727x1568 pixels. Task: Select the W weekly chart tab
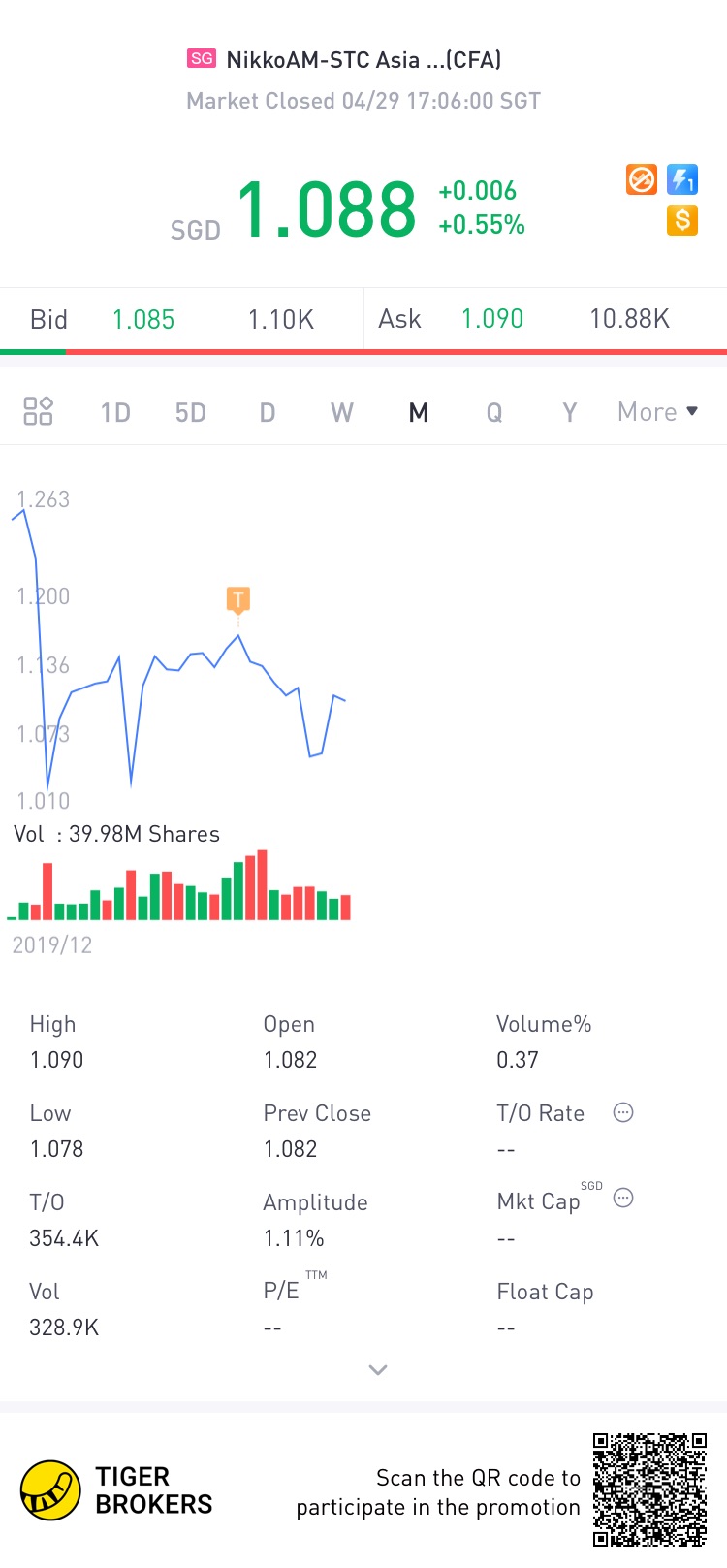pos(342,412)
